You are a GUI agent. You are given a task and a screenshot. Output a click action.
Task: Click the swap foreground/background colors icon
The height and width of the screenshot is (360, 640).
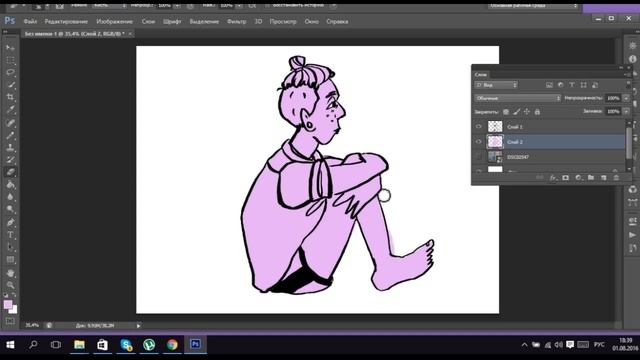pos(14,295)
